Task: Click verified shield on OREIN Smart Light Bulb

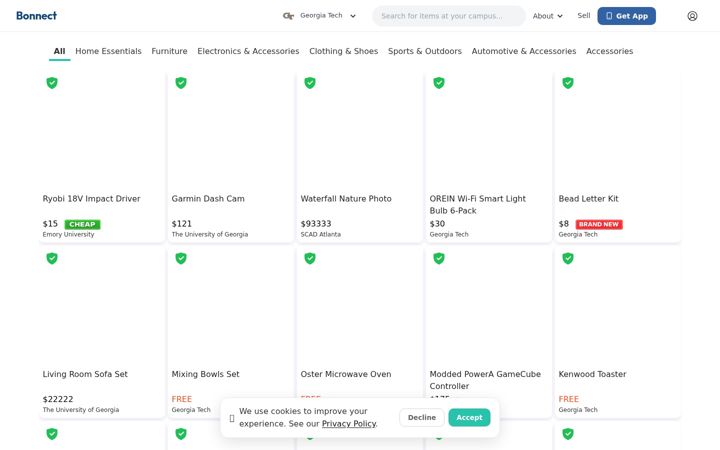Action: click(439, 83)
